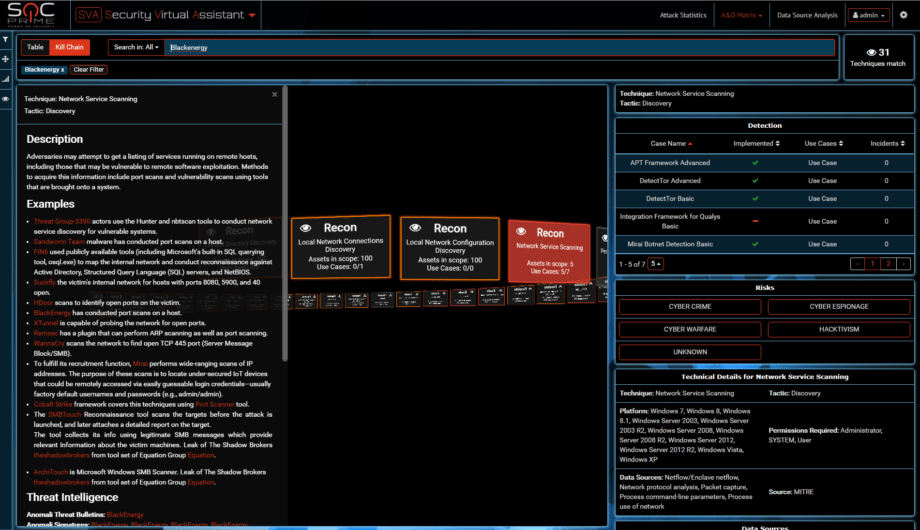Open the A&D Matrix dropdown menu
The height and width of the screenshot is (530, 920).
pyautogui.click(x=741, y=15)
